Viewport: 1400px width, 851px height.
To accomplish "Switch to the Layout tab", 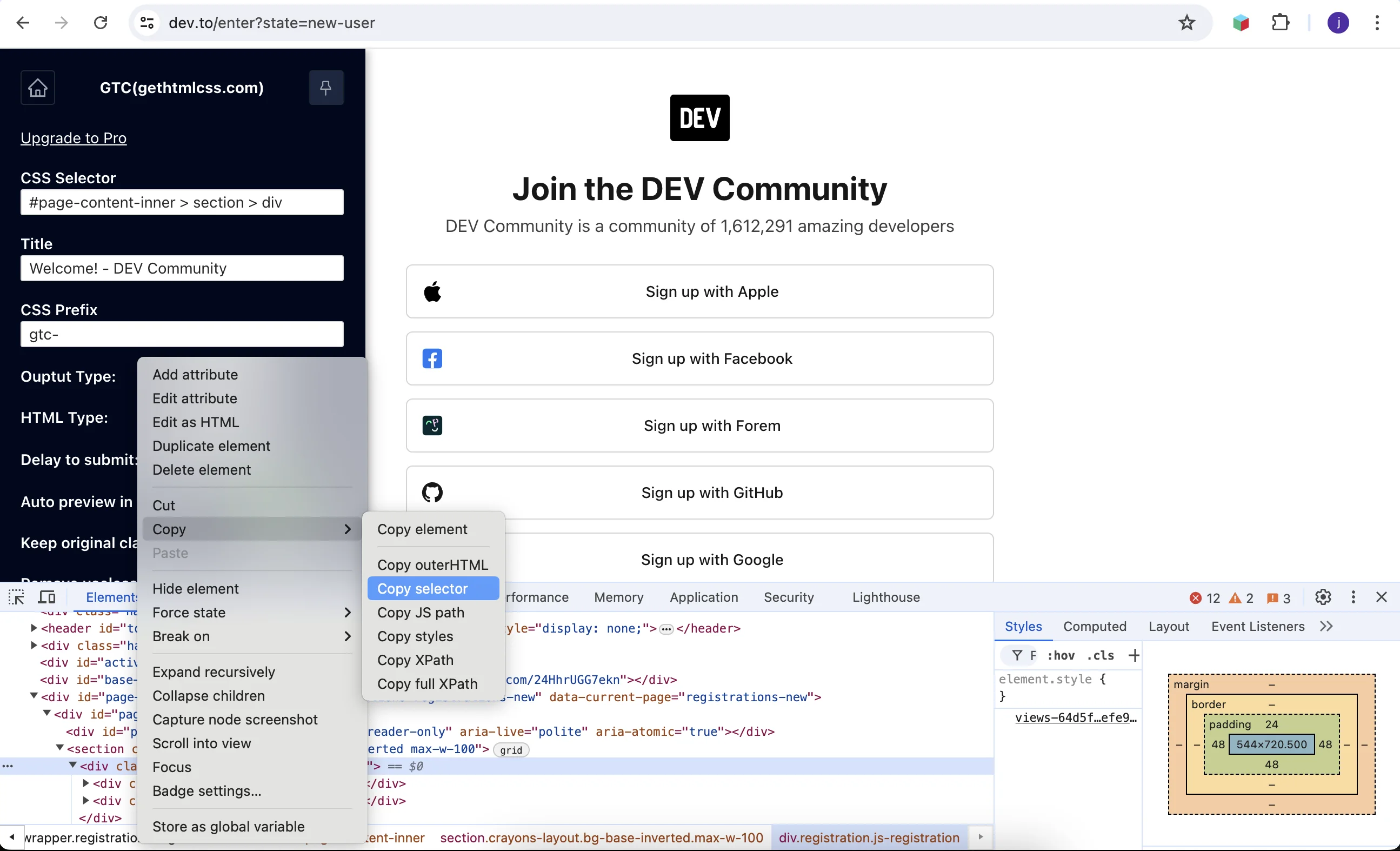I will (1168, 627).
